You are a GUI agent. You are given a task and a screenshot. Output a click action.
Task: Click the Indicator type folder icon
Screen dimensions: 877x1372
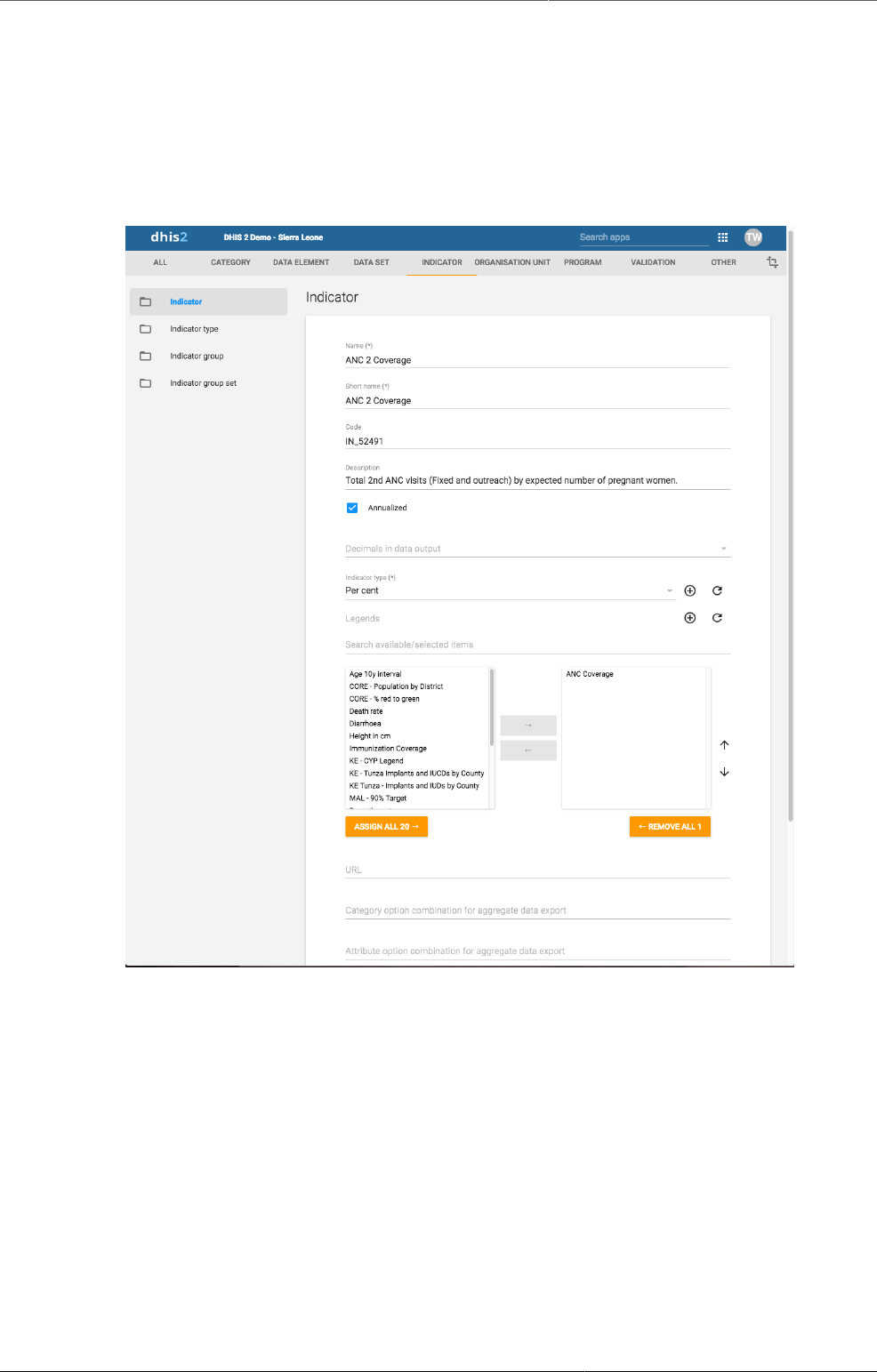tap(146, 329)
